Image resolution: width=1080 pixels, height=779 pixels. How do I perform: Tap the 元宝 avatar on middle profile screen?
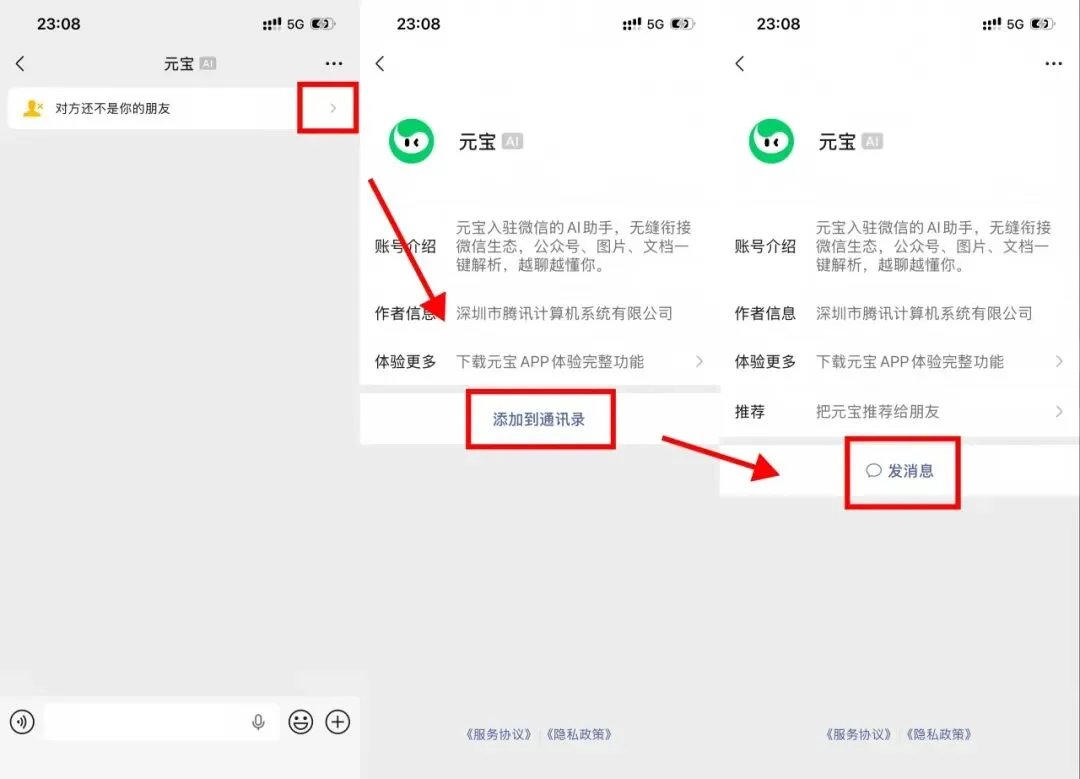(411, 141)
